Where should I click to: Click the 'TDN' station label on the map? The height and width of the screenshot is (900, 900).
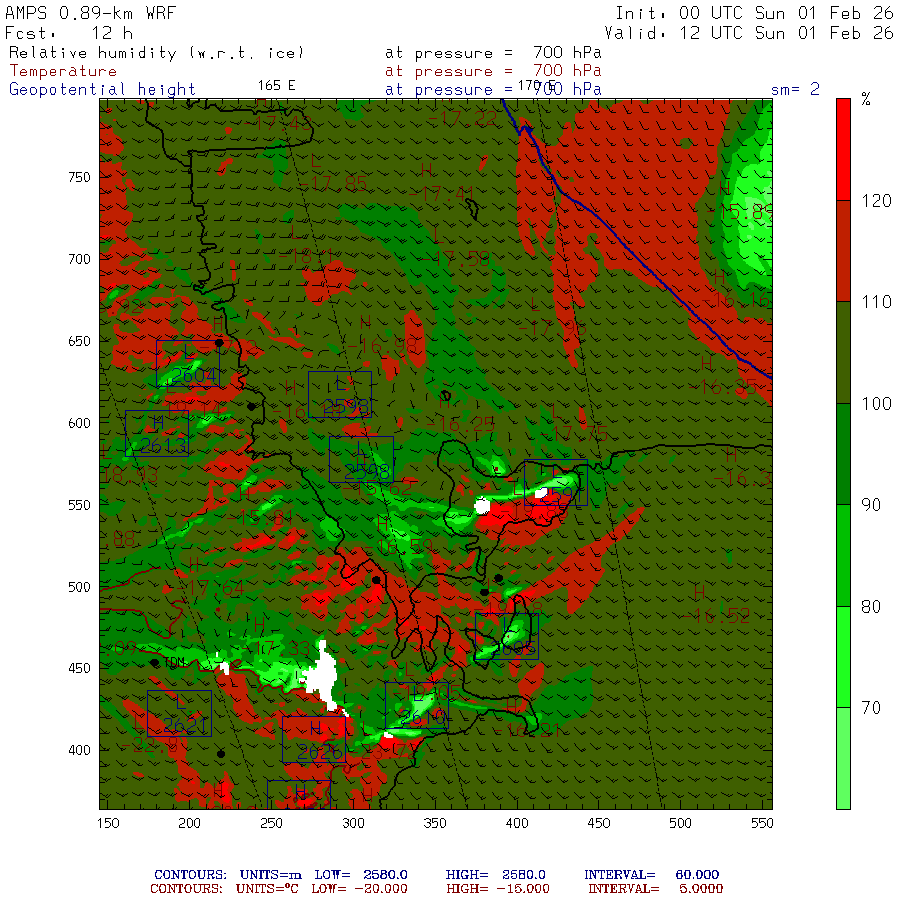(174, 662)
